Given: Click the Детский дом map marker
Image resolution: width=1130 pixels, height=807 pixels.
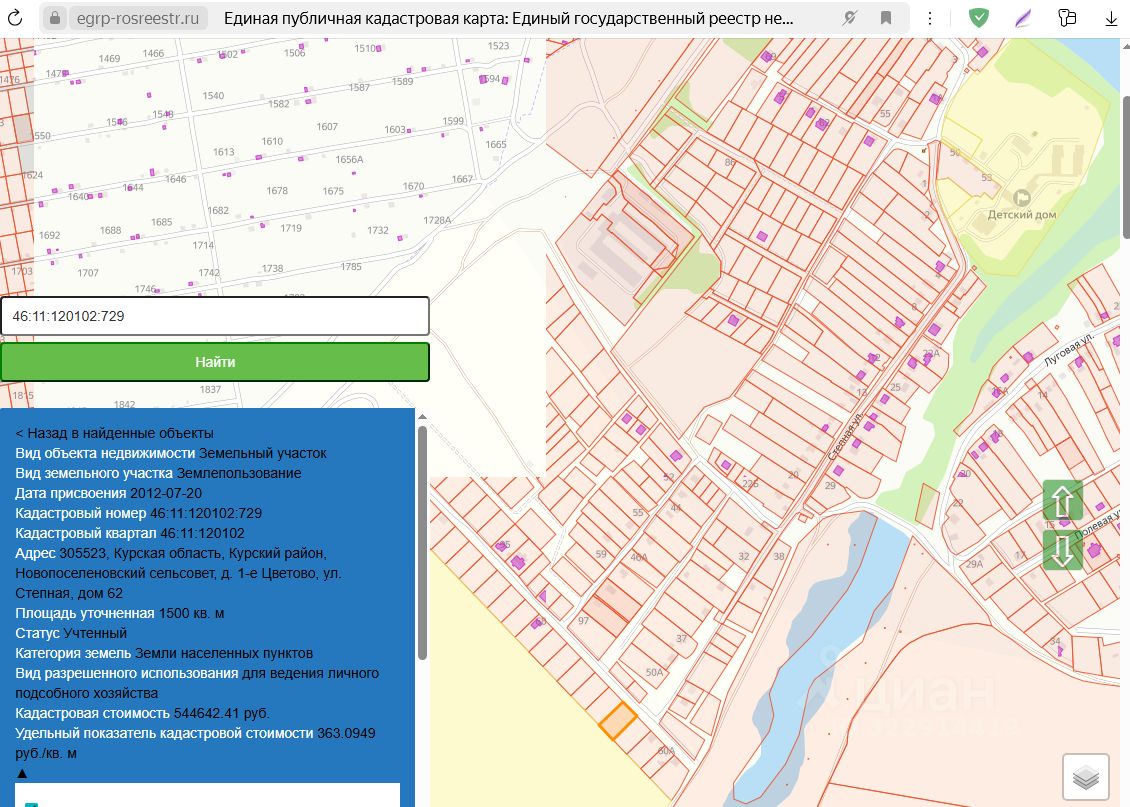Looking at the screenshot, I should [1021, 198].
